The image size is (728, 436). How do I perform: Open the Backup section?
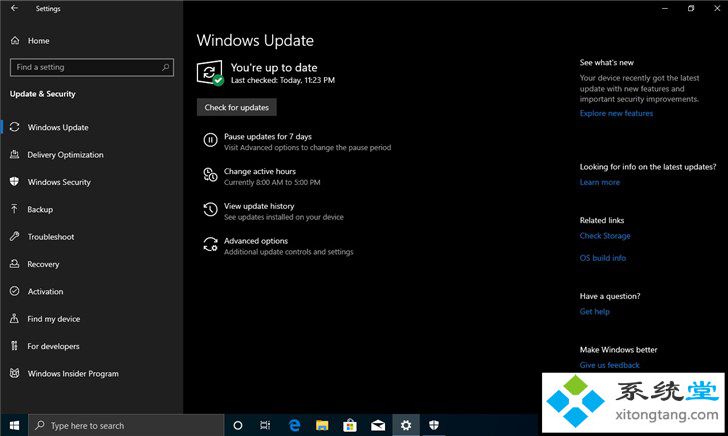click(40, 209)
